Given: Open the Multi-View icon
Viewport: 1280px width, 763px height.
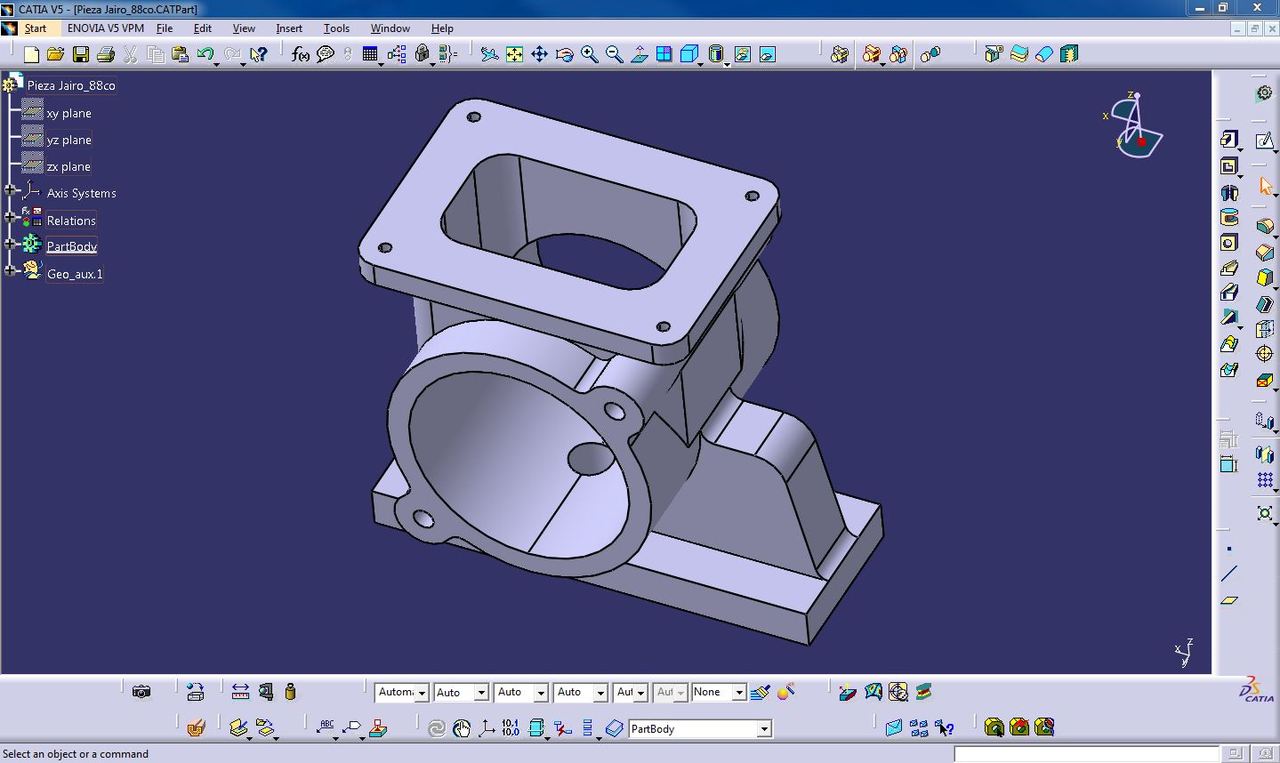Looking at the screenshot, I should pyautogui.click(x=664, y=54).
